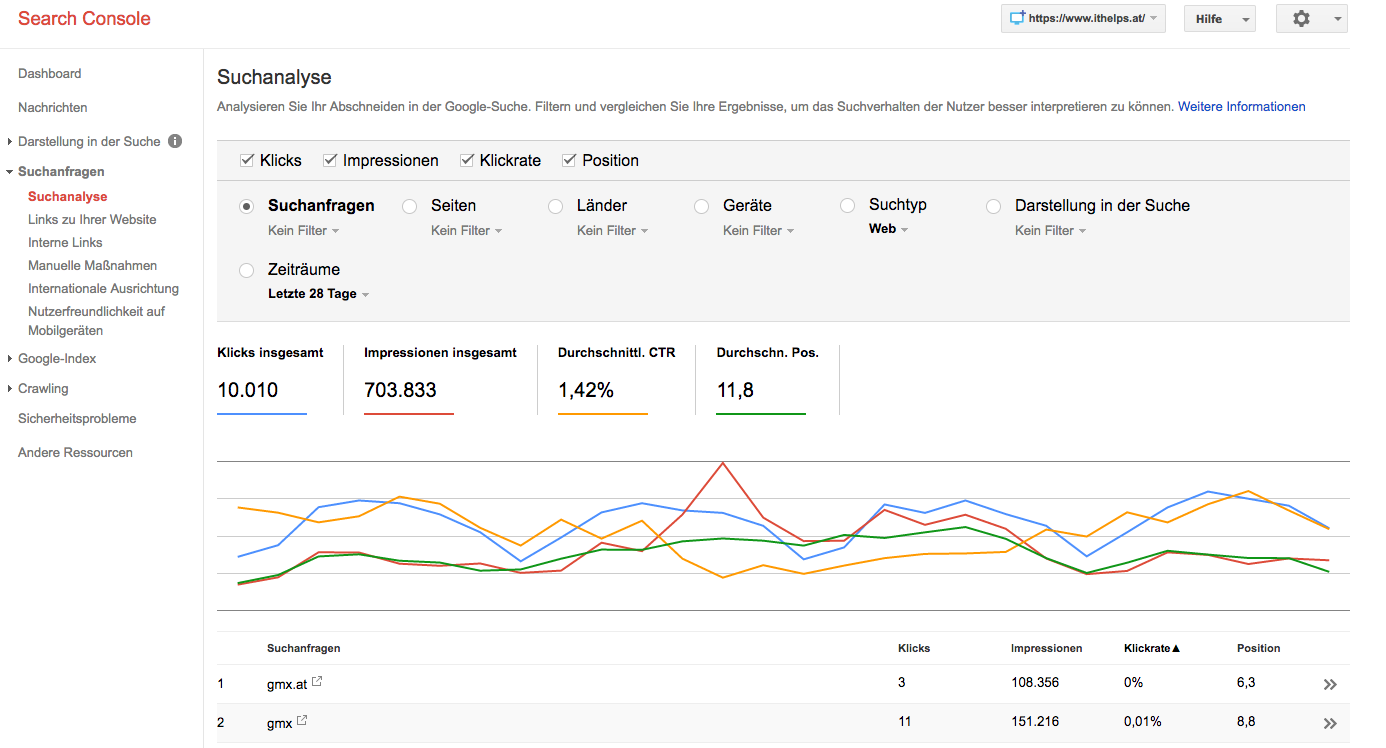The width and height of the screenshot is (1386, 748).
Task: Open Interne Links in the sidebar
Action: click(65, 242)
